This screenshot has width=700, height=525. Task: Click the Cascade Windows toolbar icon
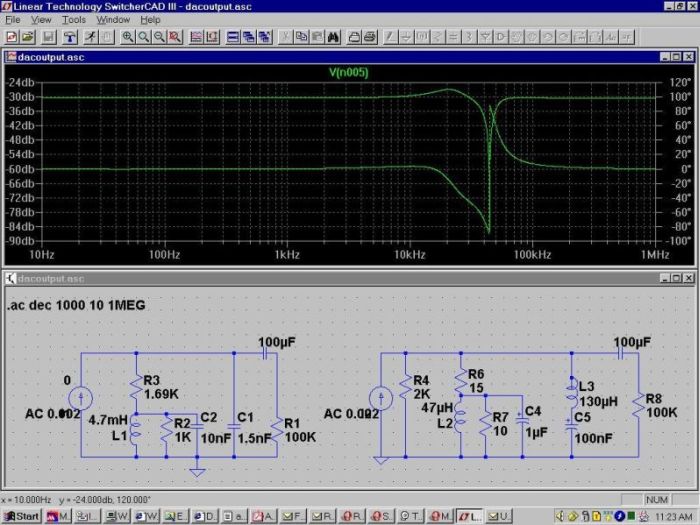[247, 37]
